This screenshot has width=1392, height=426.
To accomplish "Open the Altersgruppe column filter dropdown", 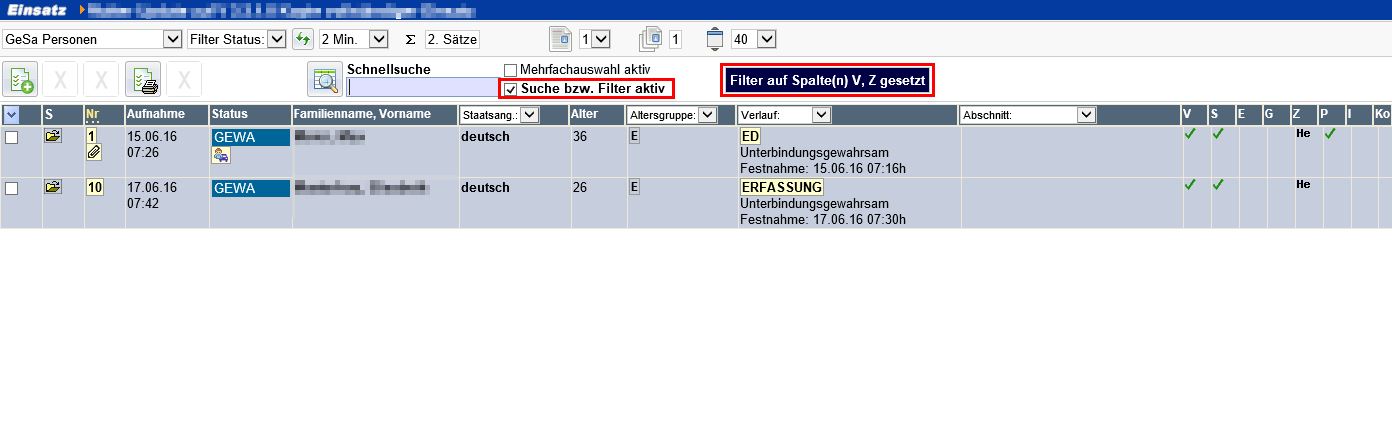I will (673, 115).
